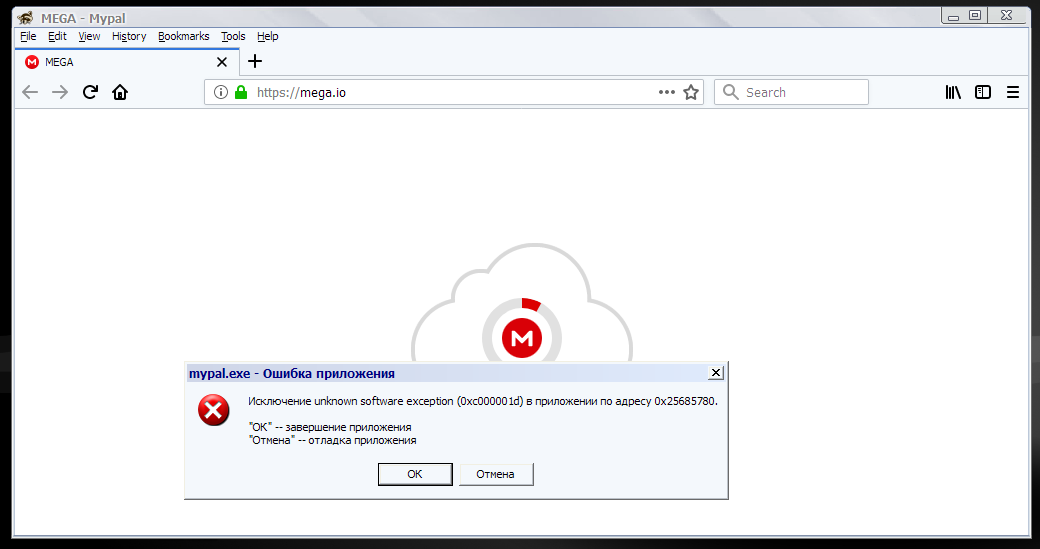
Task: Open the Tools menu
Action: (233, 36)
